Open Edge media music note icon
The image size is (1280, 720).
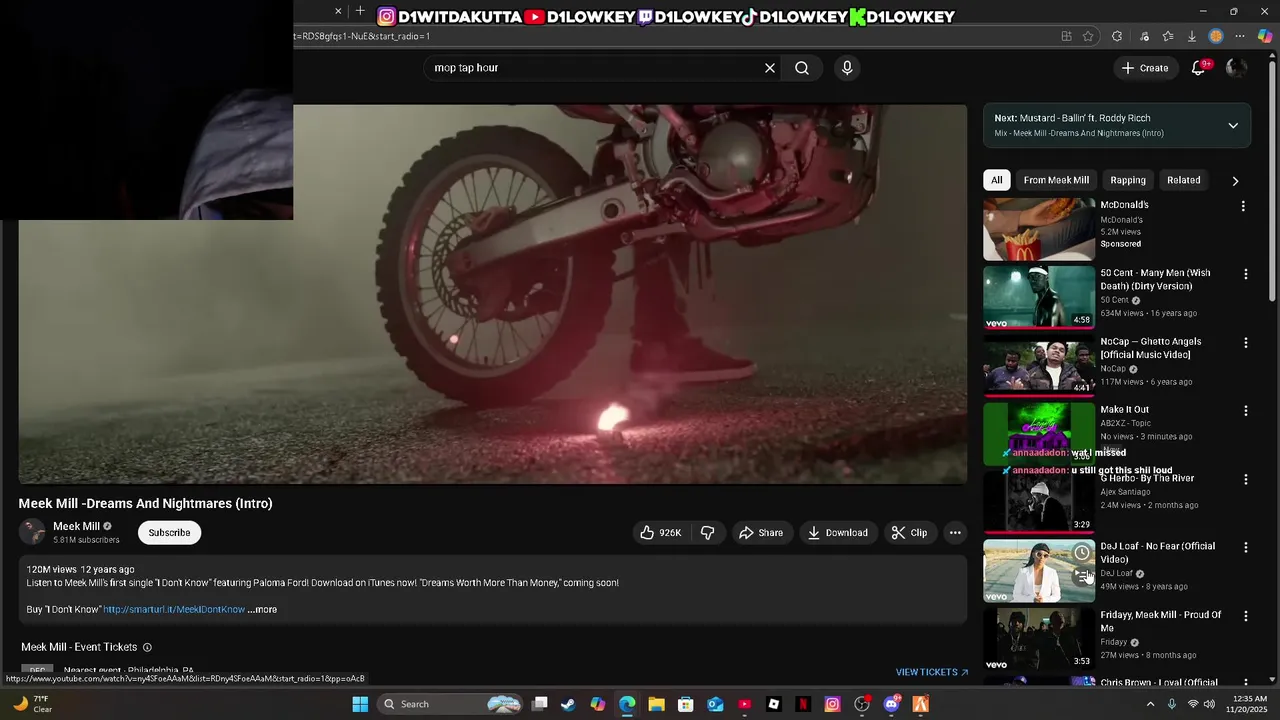click(1144, 36)
